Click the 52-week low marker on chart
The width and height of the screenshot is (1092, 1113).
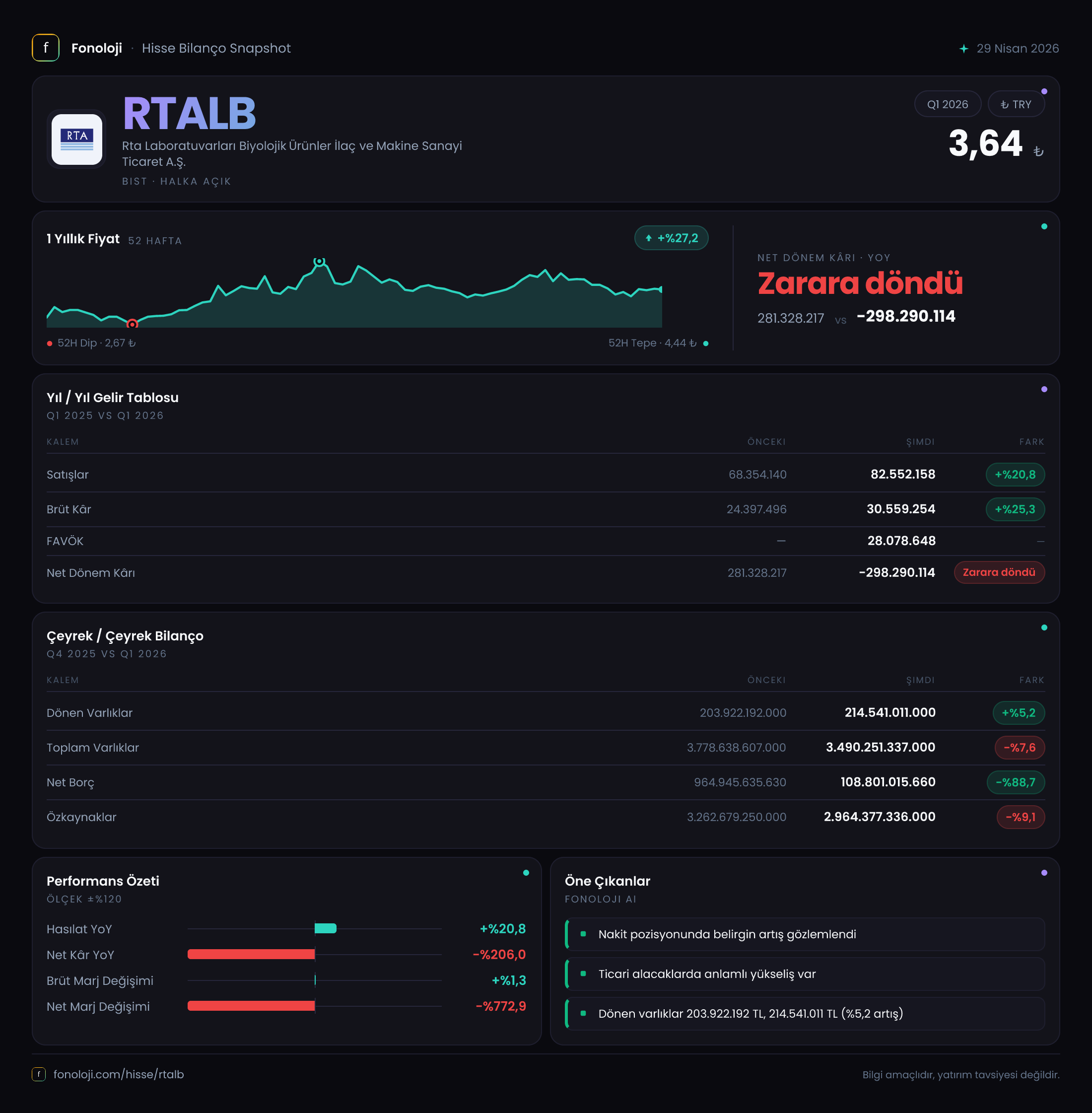coord(133,324)
